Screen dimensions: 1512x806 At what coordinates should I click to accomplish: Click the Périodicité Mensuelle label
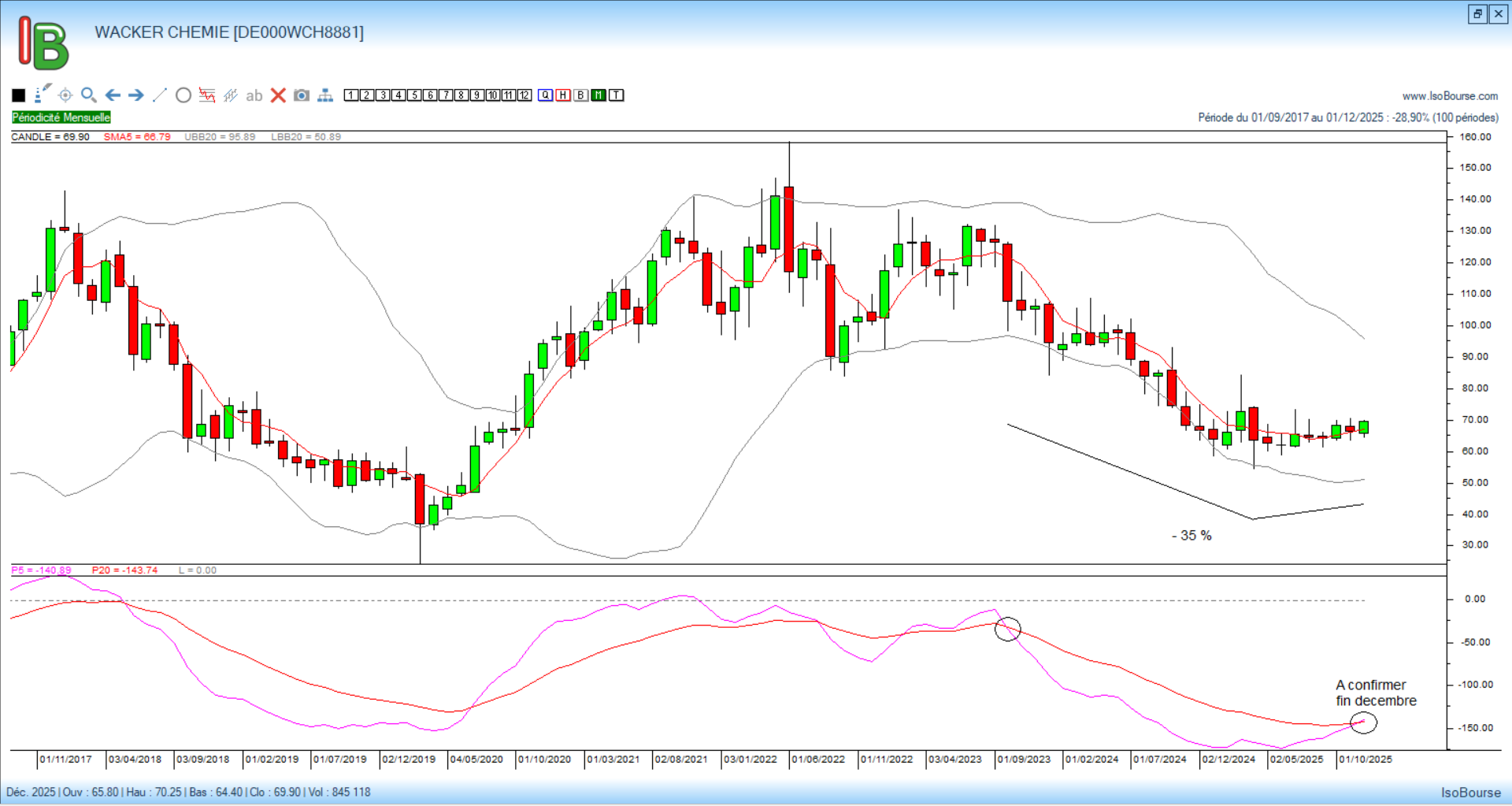[61, 117]
